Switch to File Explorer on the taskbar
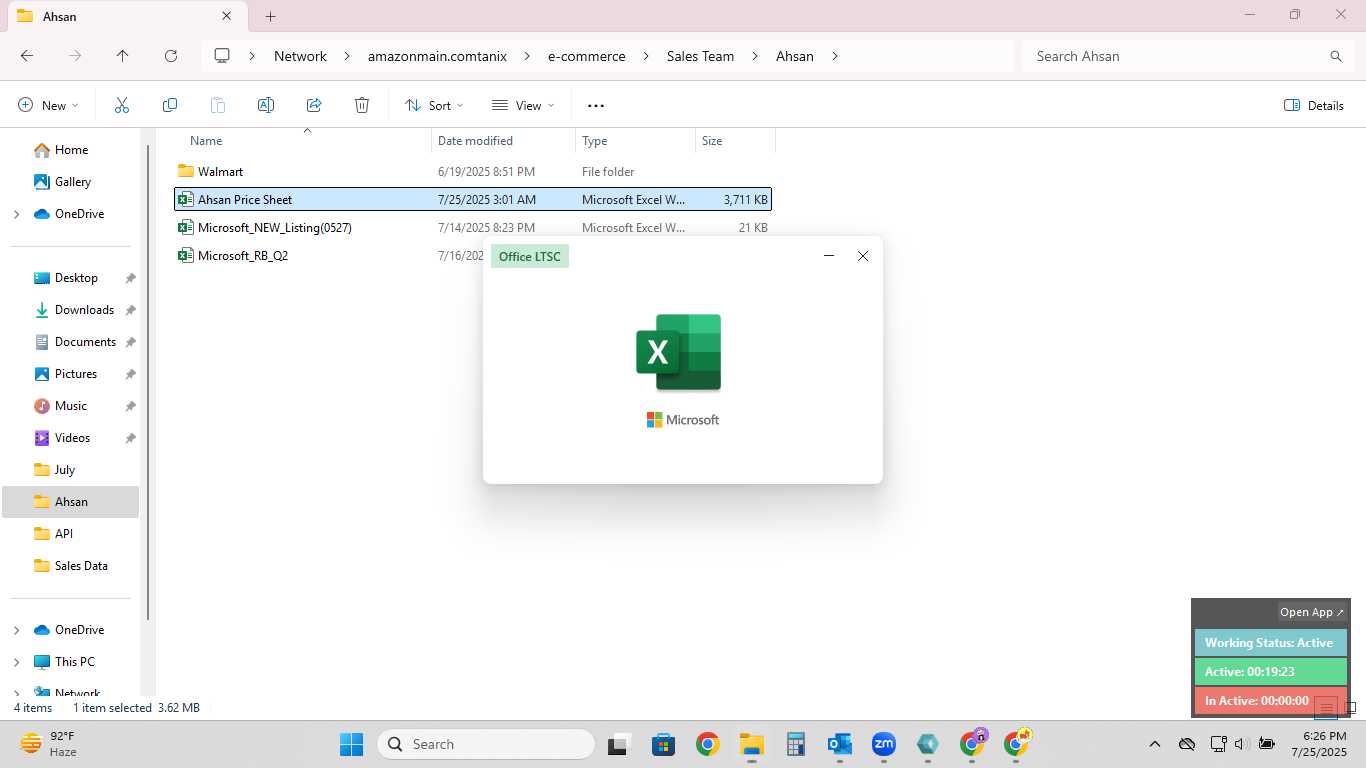Image resolution: width=1366 pixels, height=768 pixels. tap(751, 744)
